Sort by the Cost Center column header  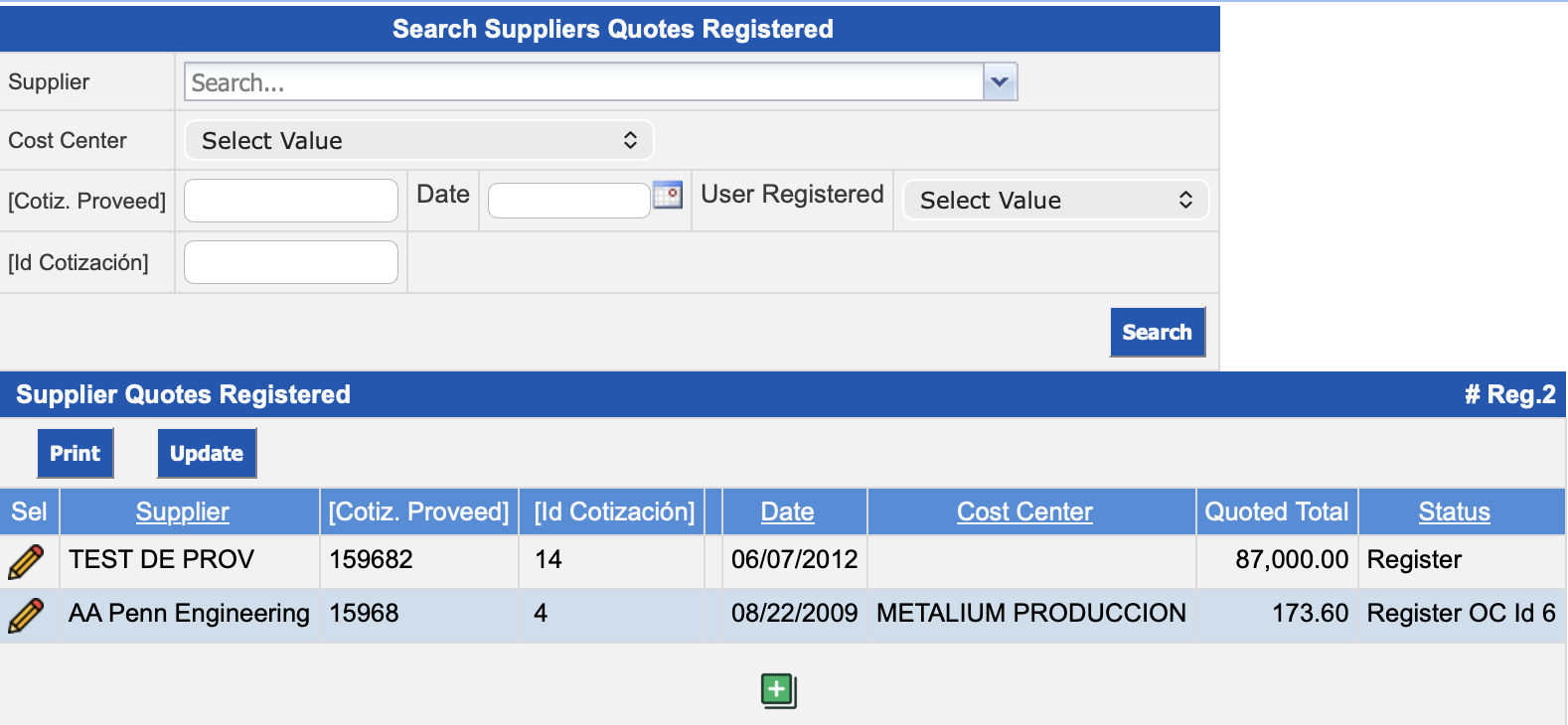pyautogui.click(x=1024, y=512)
